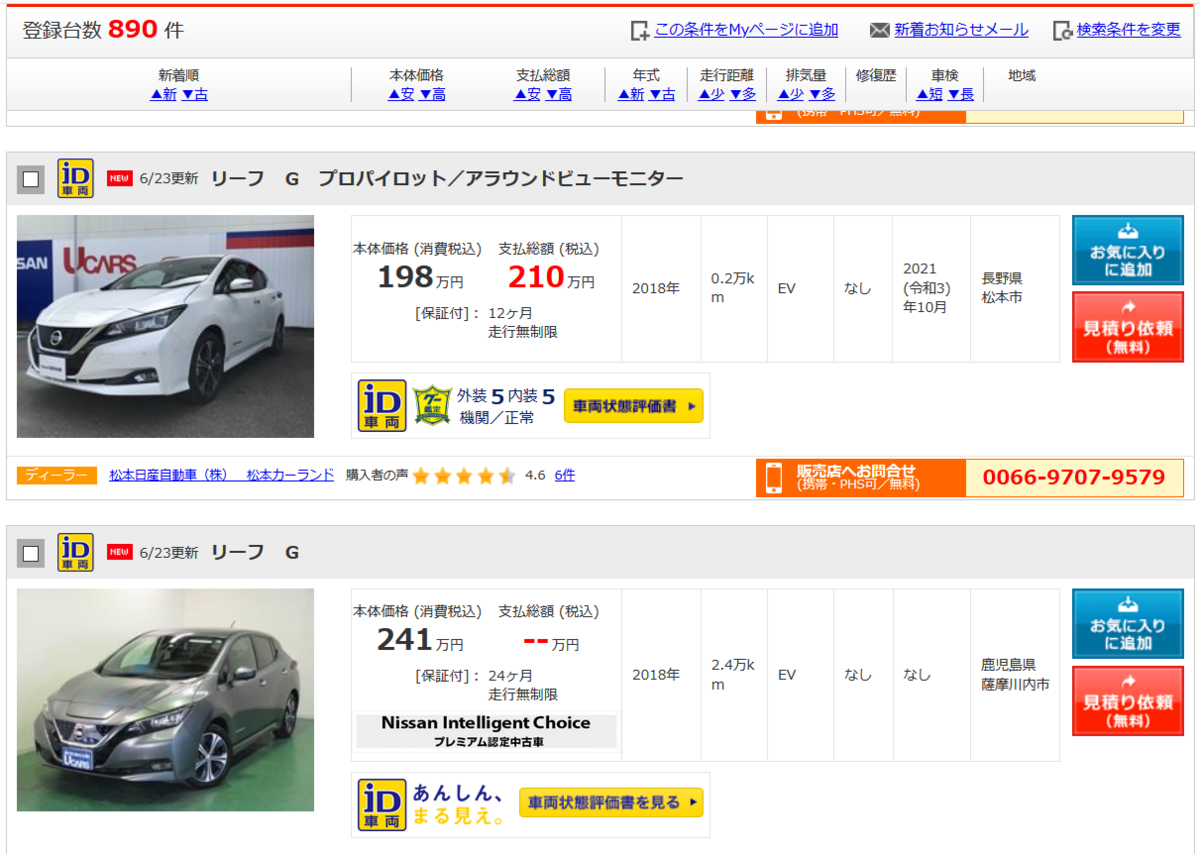Add gray Leaf to favorites (お気に入りに追加)
Screen dimensions: 1200x854
click(x=1128, y=624)
